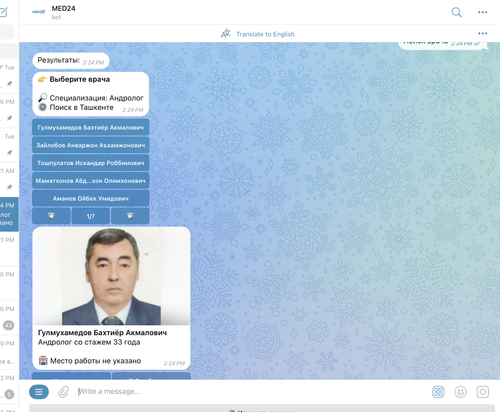Open MED24 bot avatar
This screenshot has height=412, width=500.
[38, 12]
